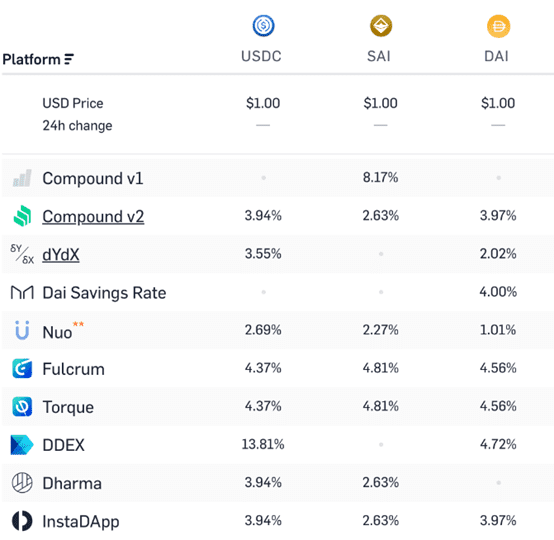Click the DAI coin icon
Image resolution: width=554 pixels, height=540 pixels.
499,26
